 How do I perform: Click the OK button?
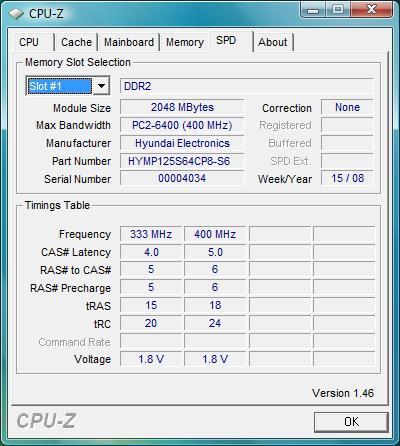tap(351, 422)
